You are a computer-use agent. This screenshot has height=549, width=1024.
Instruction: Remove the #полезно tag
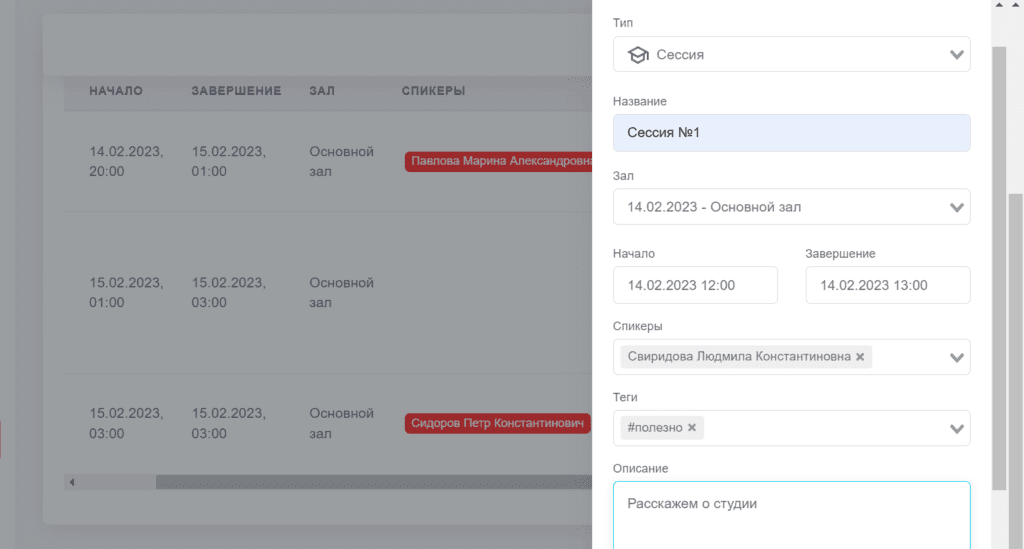(692, 428)
